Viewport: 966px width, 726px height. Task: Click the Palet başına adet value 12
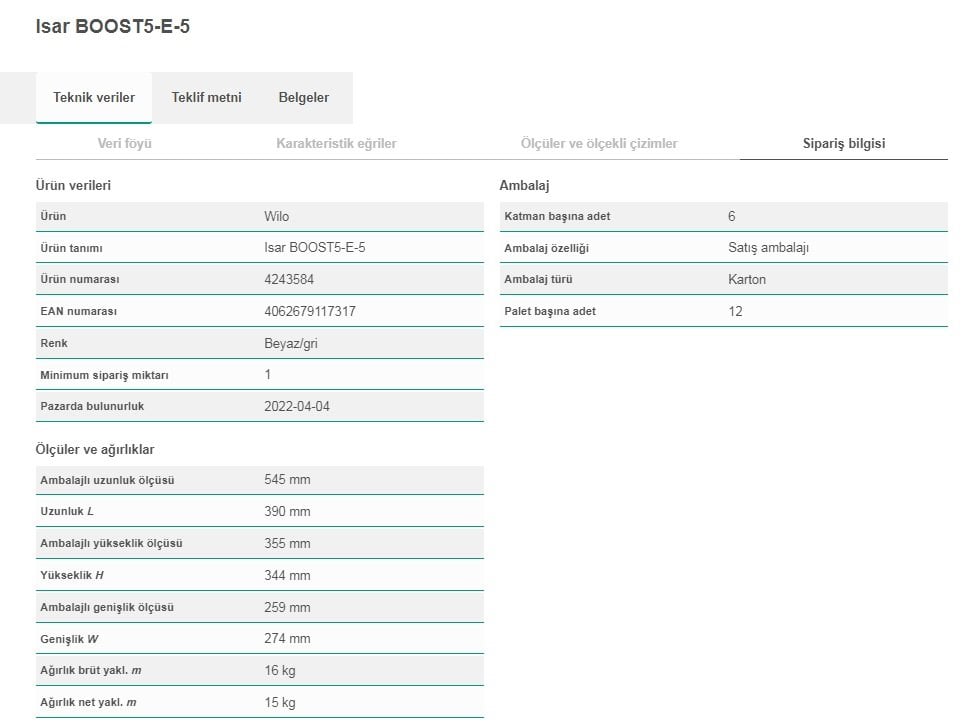[735, 311]
